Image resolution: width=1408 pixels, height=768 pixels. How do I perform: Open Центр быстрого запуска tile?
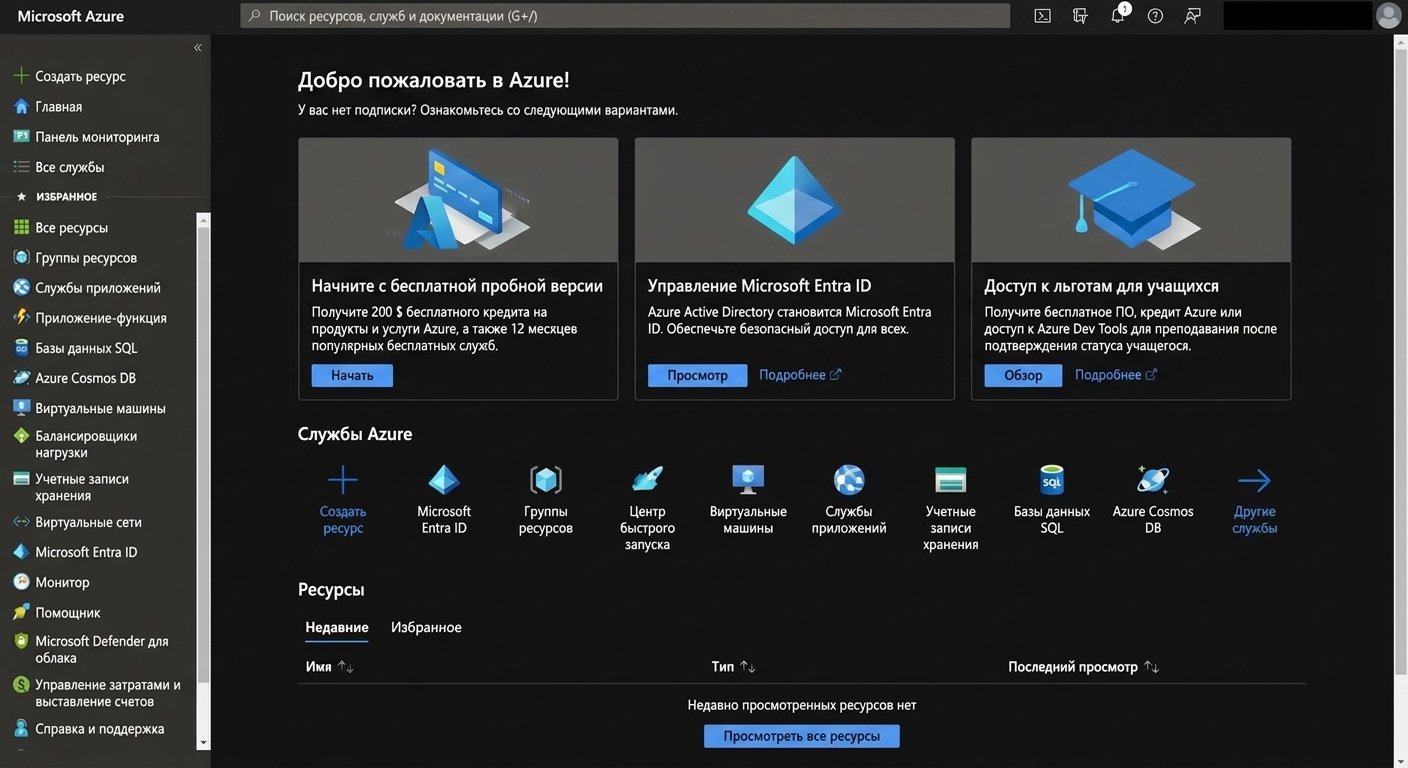(647, 508)
